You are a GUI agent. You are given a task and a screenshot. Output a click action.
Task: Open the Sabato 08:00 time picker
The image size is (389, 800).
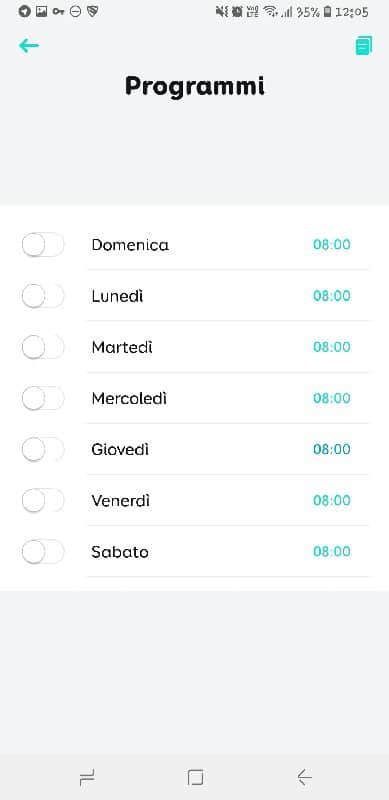[332, 552]
